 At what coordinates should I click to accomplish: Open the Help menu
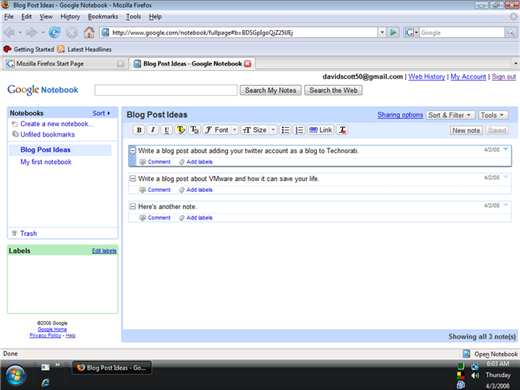tap(155, 17)
